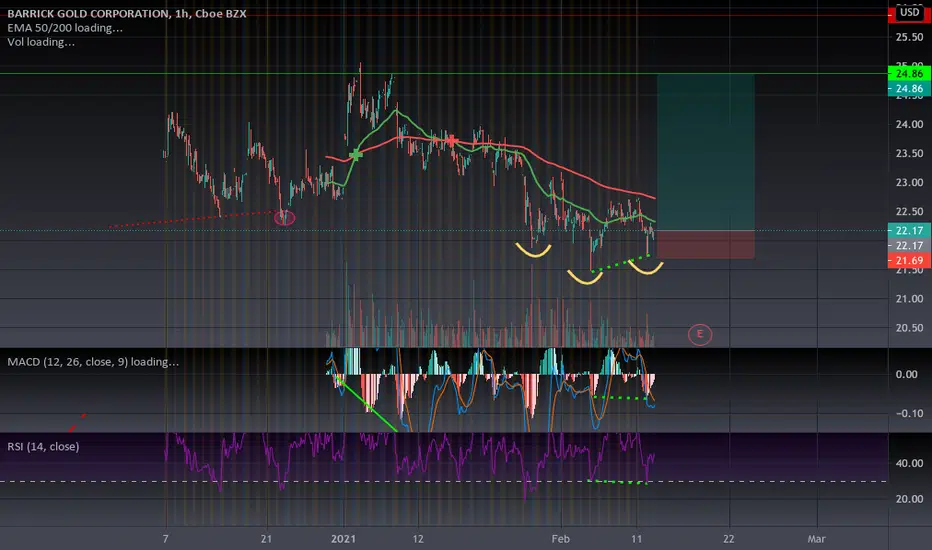Select the green profit zone of long position
The image size is (932, 550).
(706, 152)
